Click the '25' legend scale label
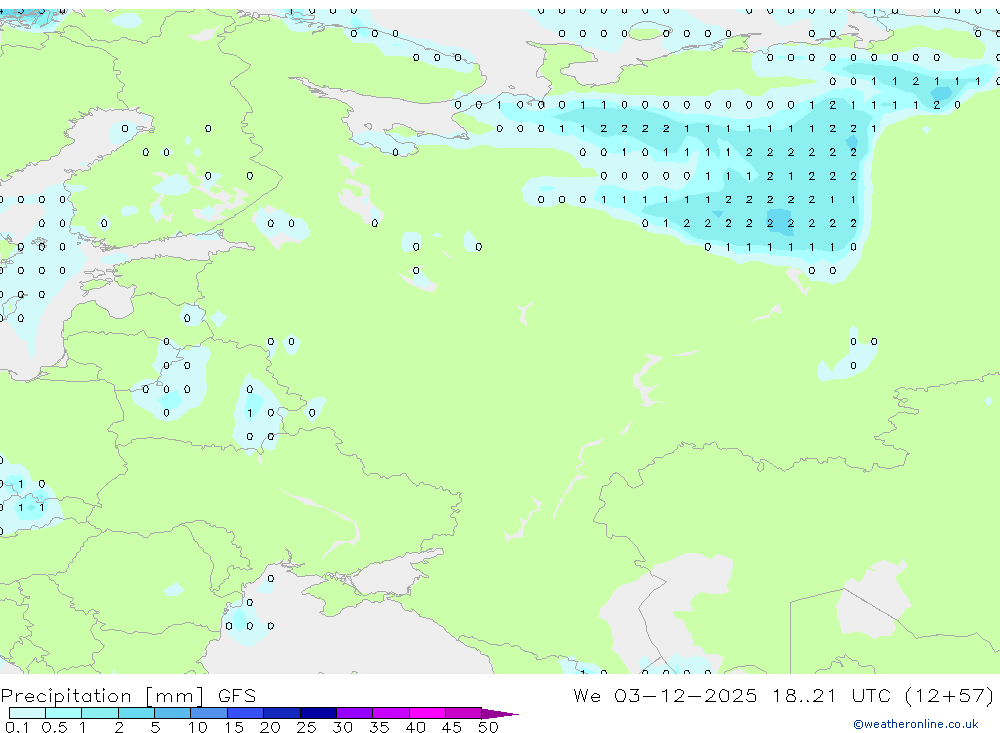Viewport: 1000px width, 733px height. (x=306, y=727)
